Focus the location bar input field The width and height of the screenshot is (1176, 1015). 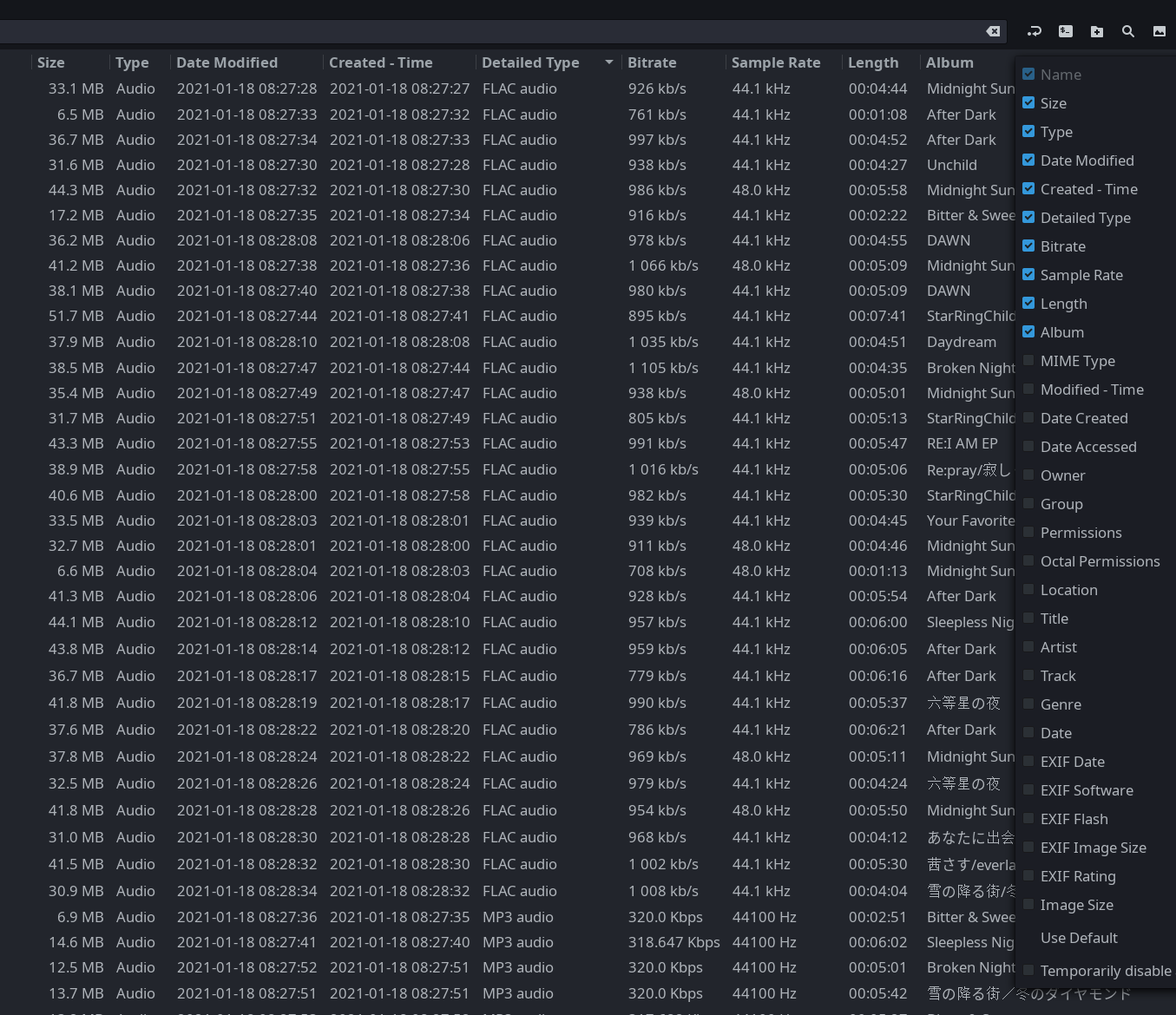pyautogui.click(x=503, y=31)
